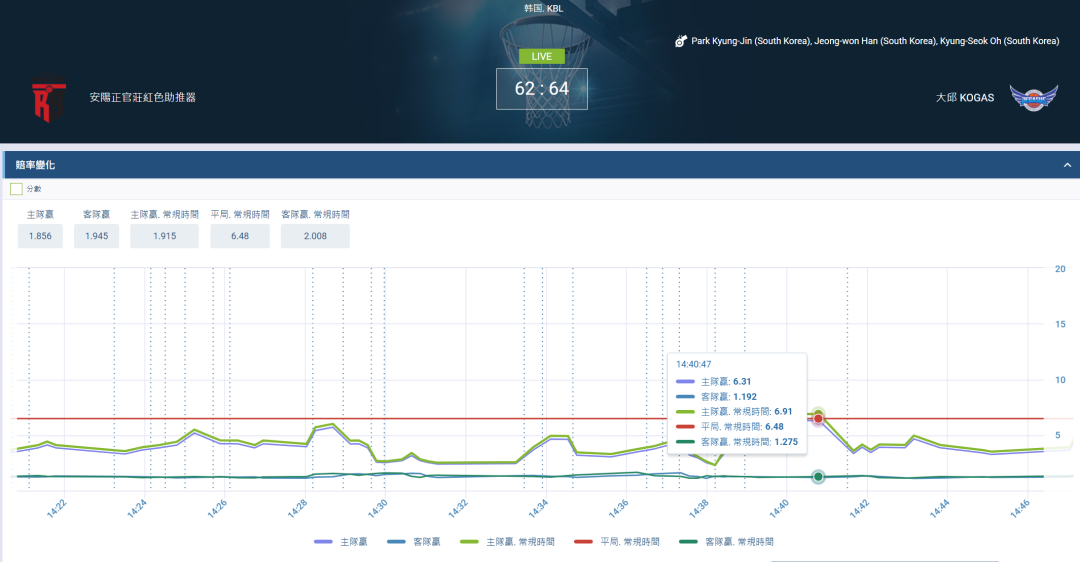This screenshot has height=562, width=1080.
Task: Click the 韩国. KBL league label
Action: pos(543,8)
